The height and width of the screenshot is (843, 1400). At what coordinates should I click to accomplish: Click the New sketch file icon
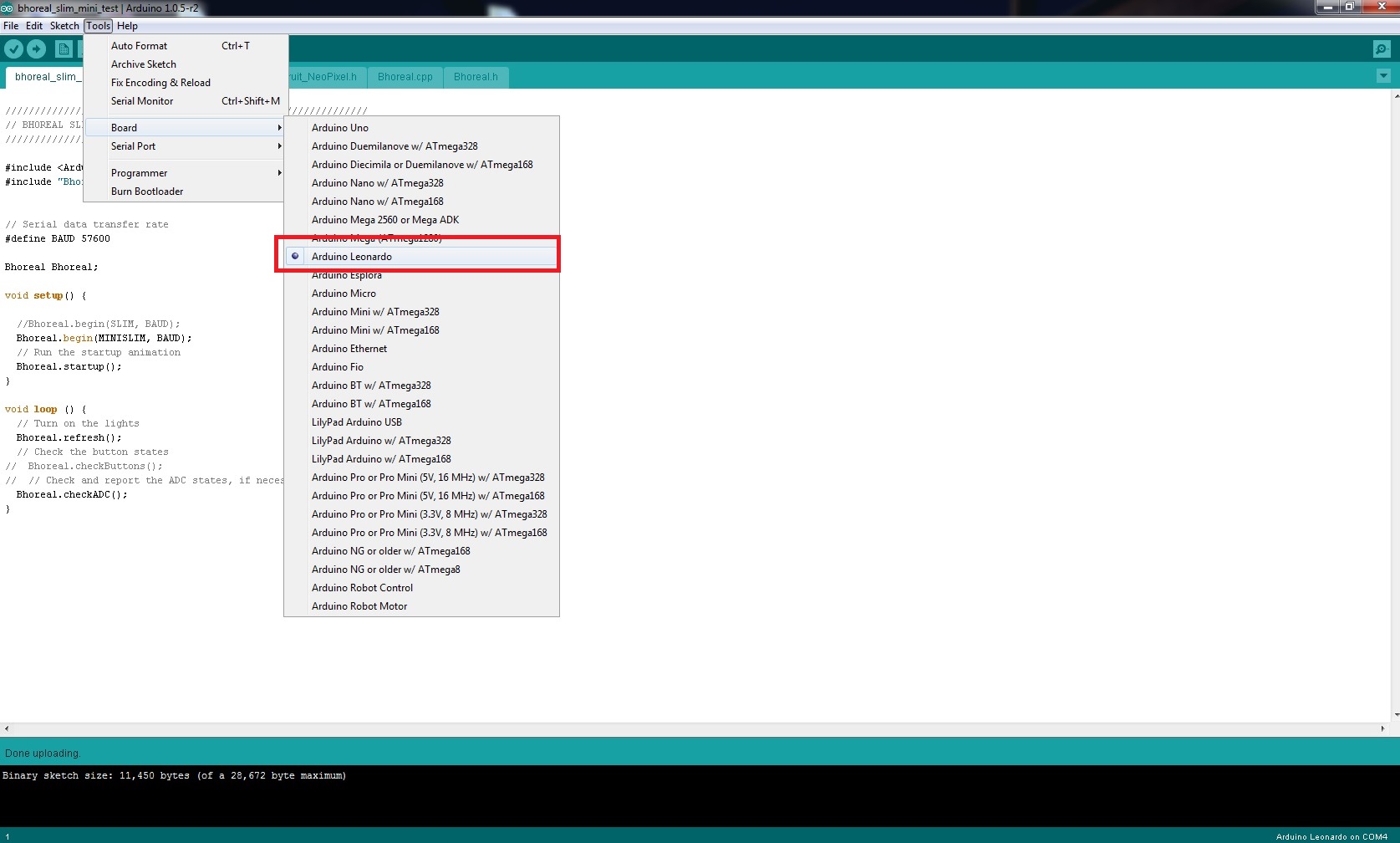64,49
